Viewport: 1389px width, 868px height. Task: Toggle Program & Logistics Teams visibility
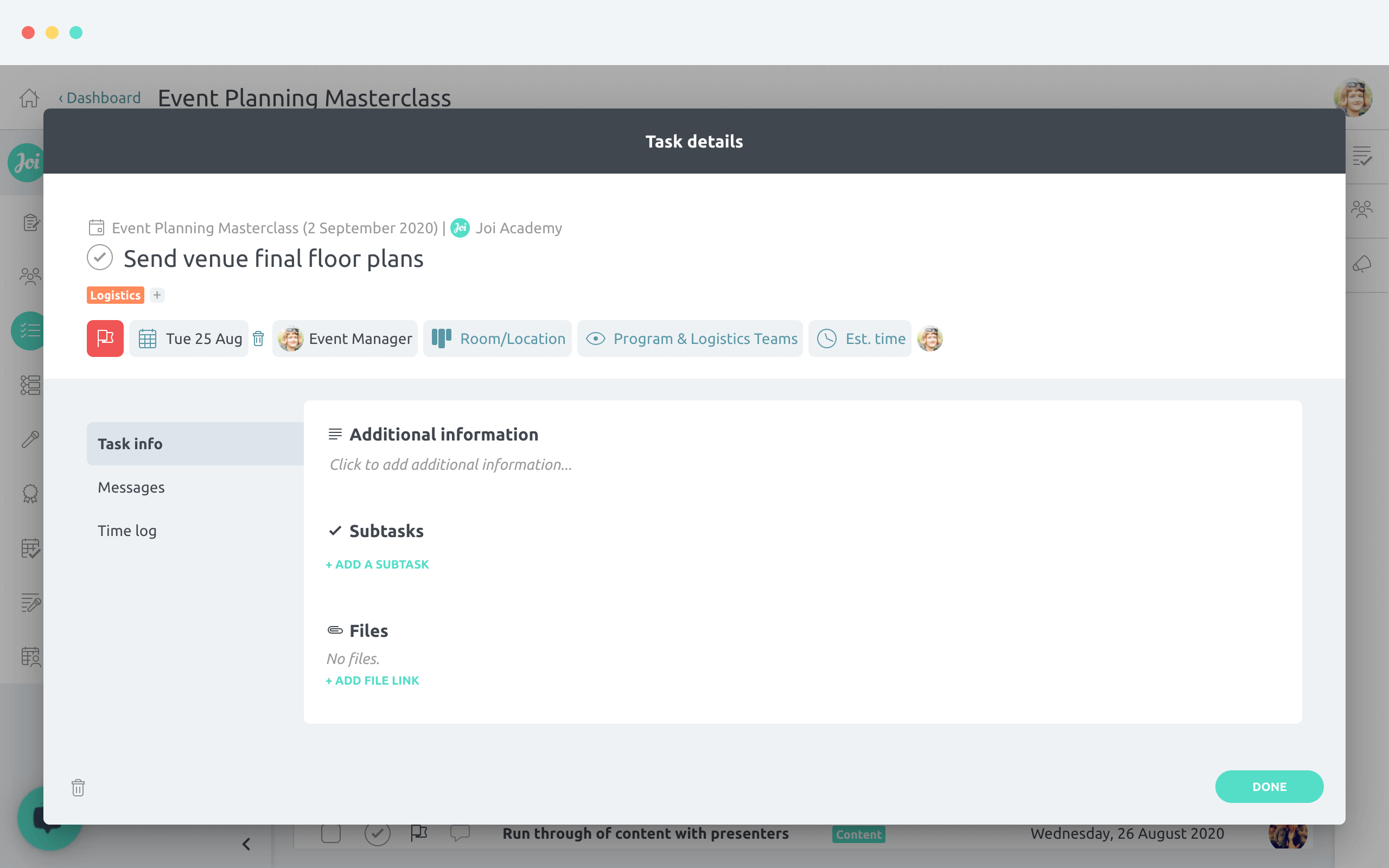[x=690, y=339]
